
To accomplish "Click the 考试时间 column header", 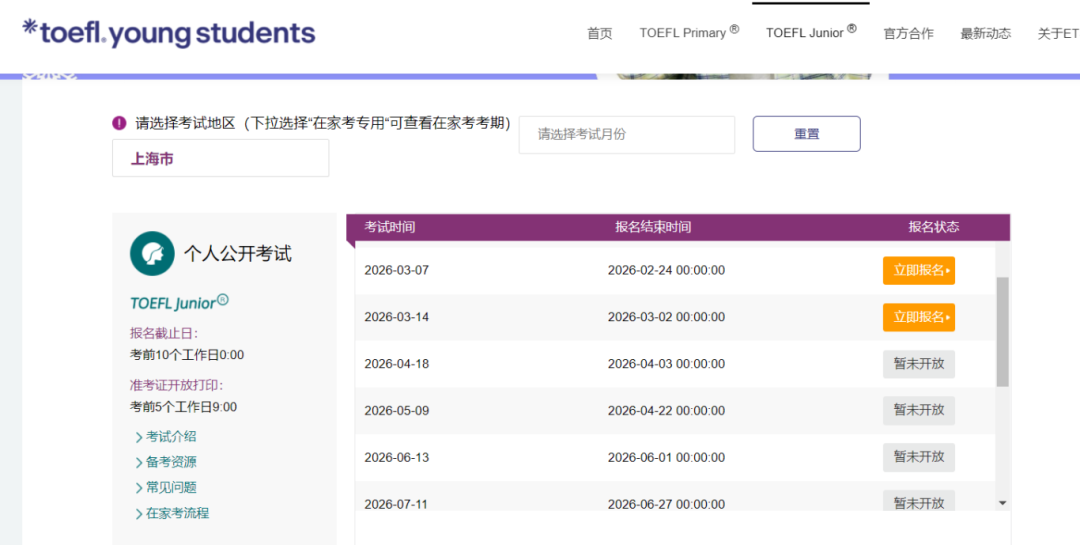I will tap(390, 227).
